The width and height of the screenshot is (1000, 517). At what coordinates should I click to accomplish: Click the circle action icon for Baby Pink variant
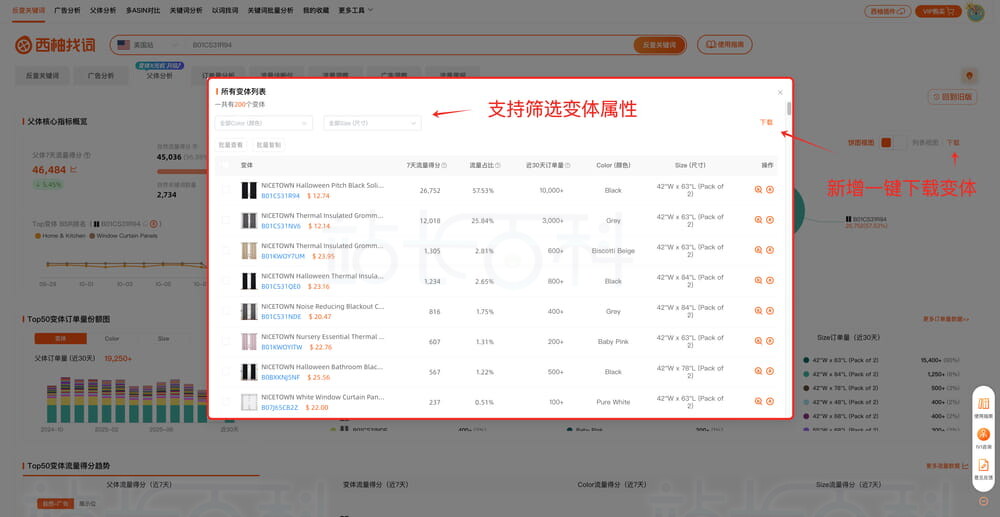(x=770, y=341)
